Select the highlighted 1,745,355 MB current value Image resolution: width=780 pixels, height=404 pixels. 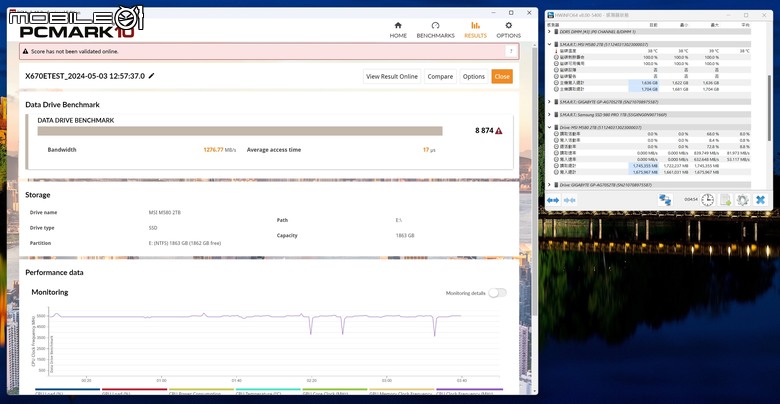tap(644, 166)
